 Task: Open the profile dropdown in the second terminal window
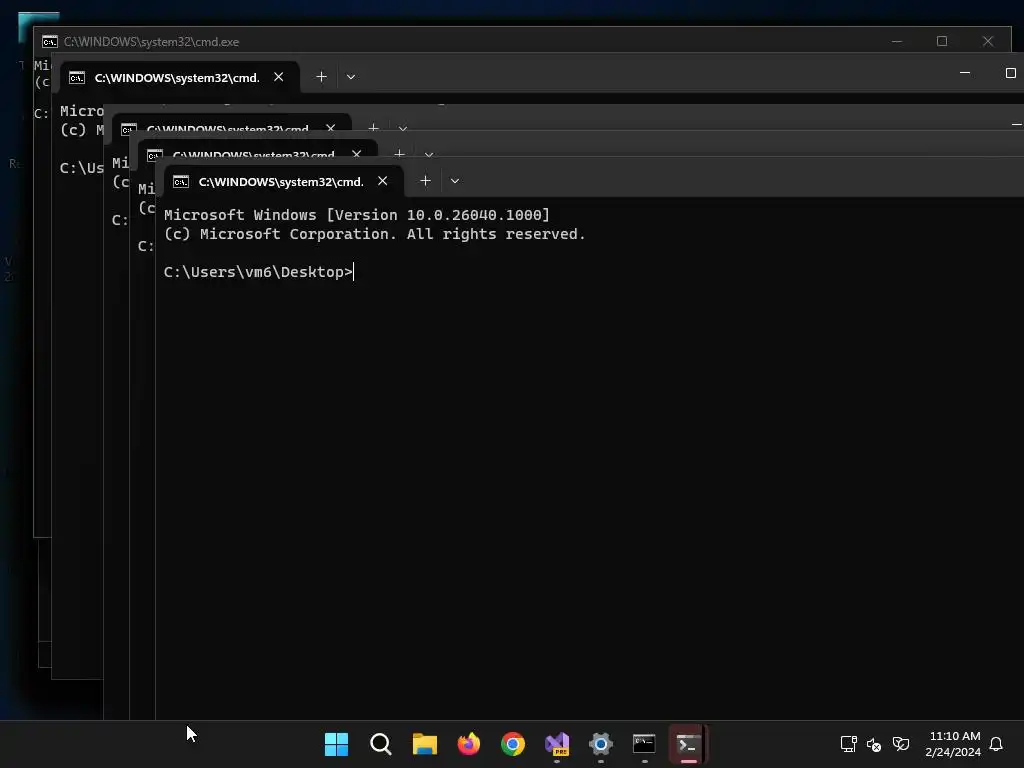[x=351, y=77]
